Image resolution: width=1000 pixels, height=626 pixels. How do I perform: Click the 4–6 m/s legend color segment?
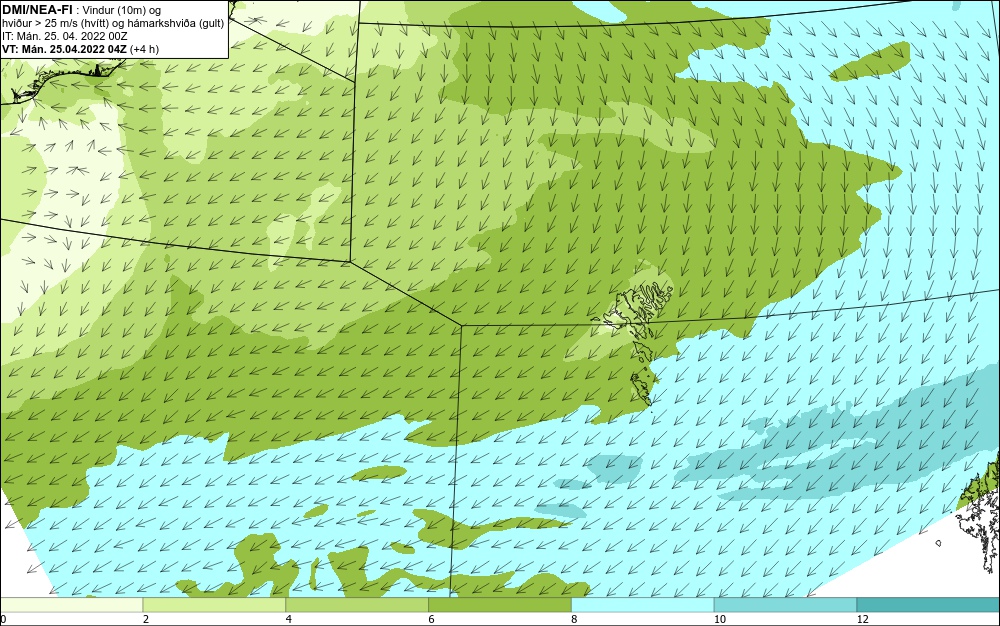(357, 605)
